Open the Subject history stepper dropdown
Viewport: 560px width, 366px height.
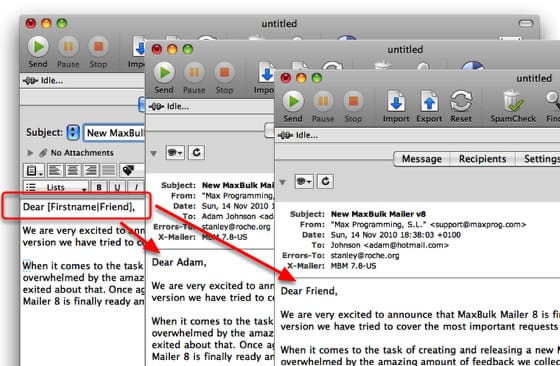pos(73,132)
